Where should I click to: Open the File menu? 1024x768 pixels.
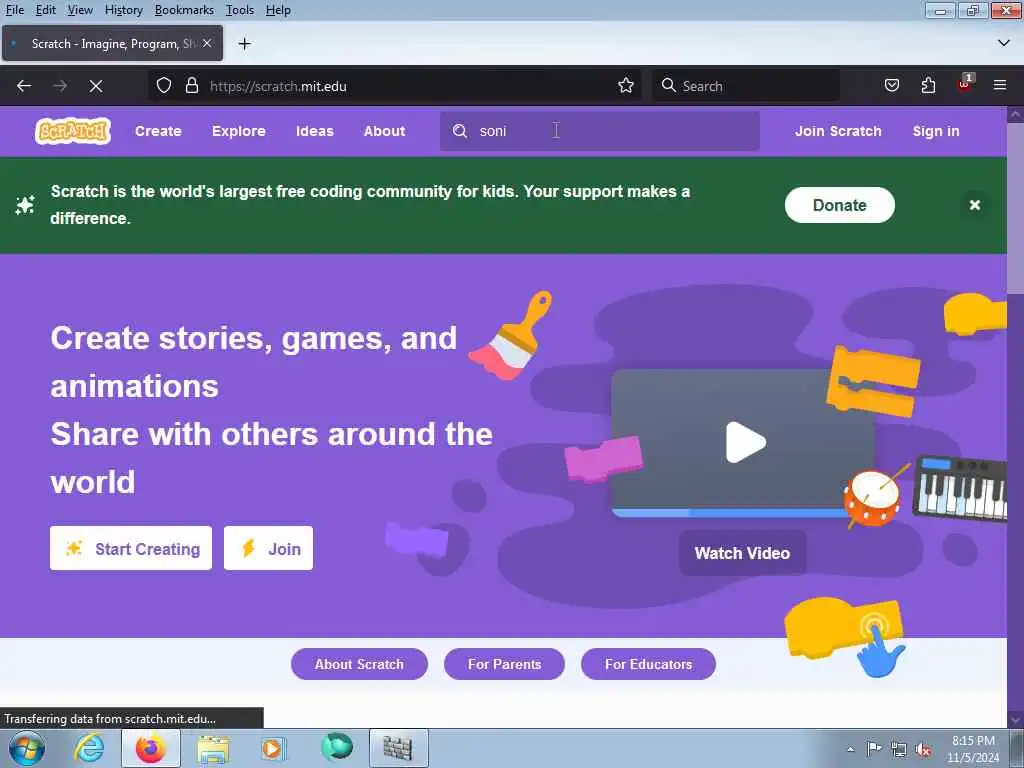(x=14, y=10)
